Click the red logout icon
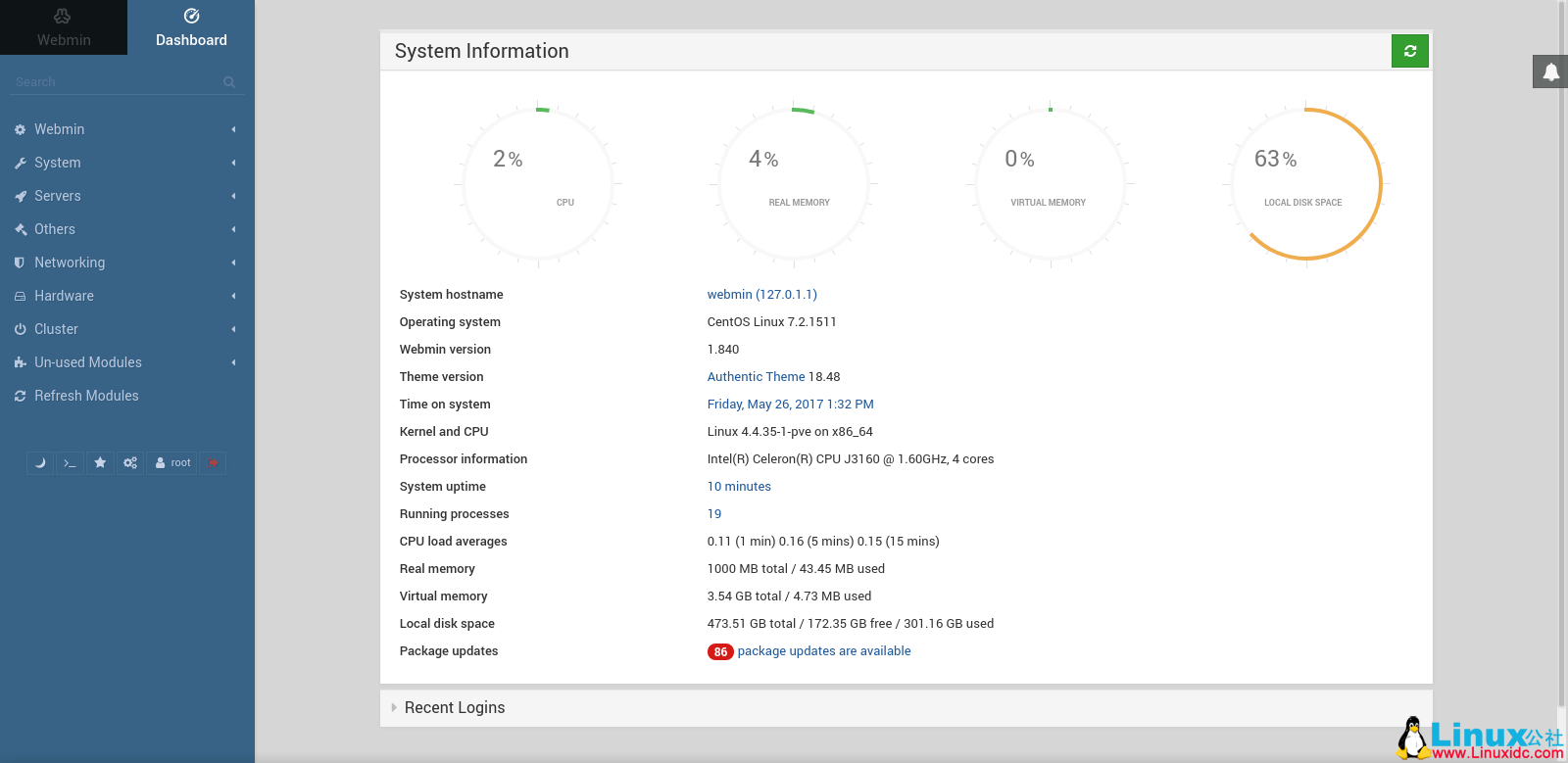1568x763 pixels. [x=213, y=463]
